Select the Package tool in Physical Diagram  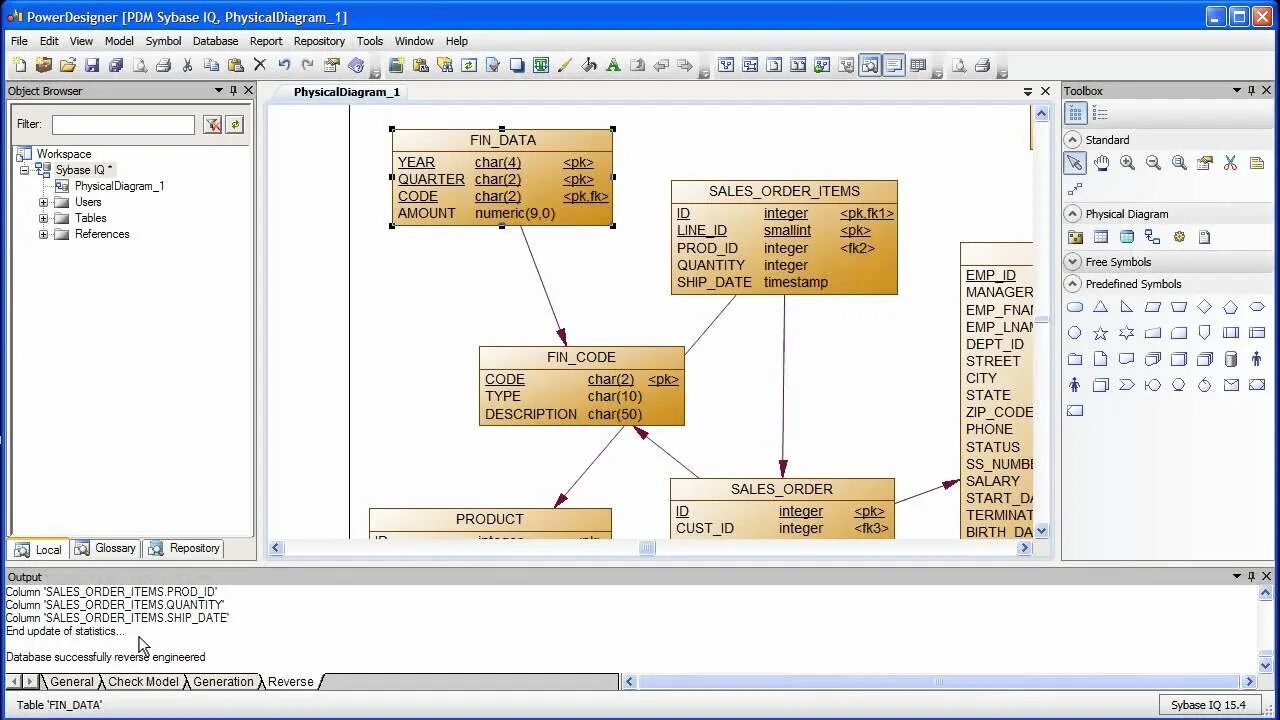point(1075,237)
